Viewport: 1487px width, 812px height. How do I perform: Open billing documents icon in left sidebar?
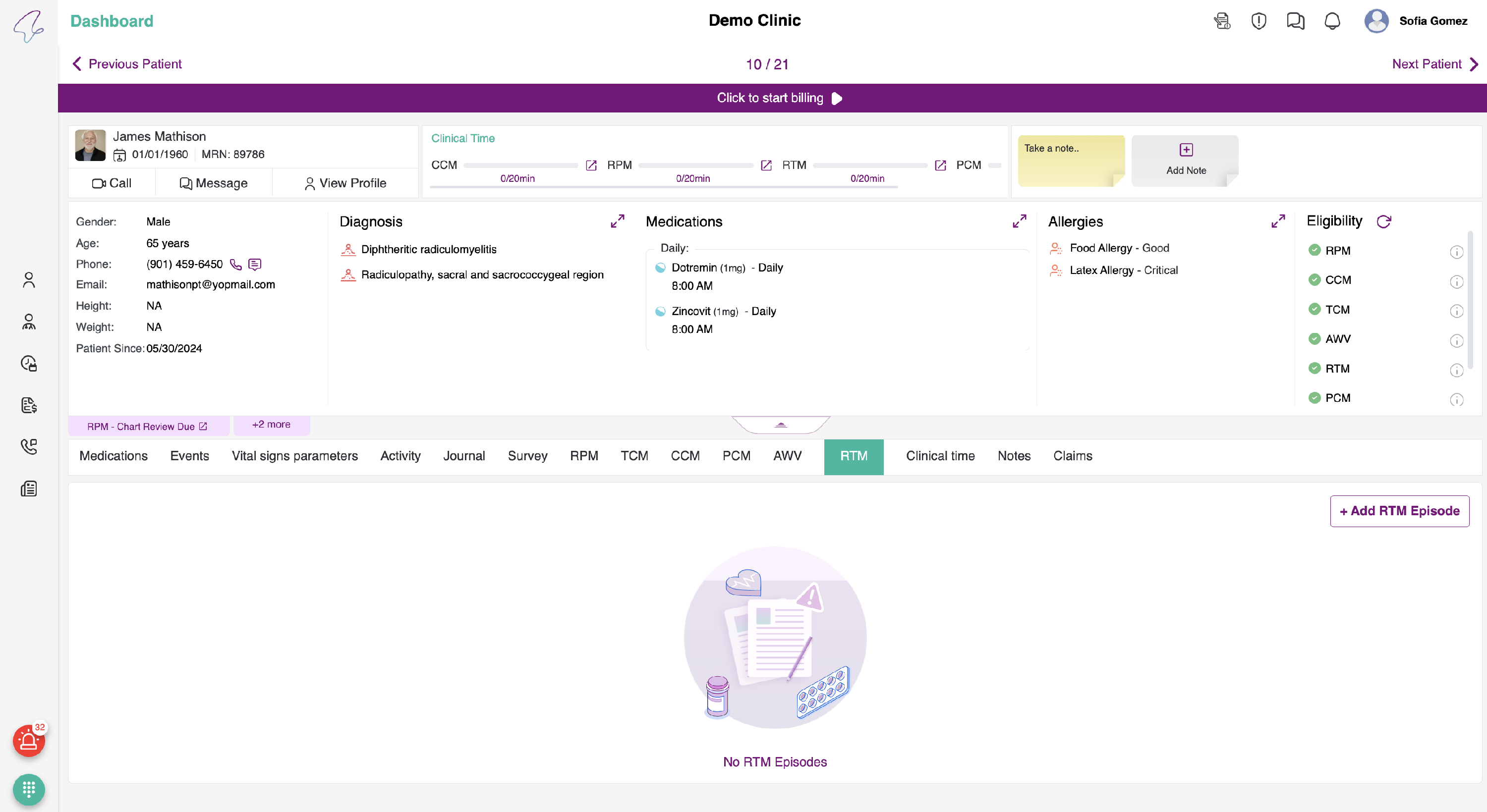pyautogui.click(x=28, y=405)
